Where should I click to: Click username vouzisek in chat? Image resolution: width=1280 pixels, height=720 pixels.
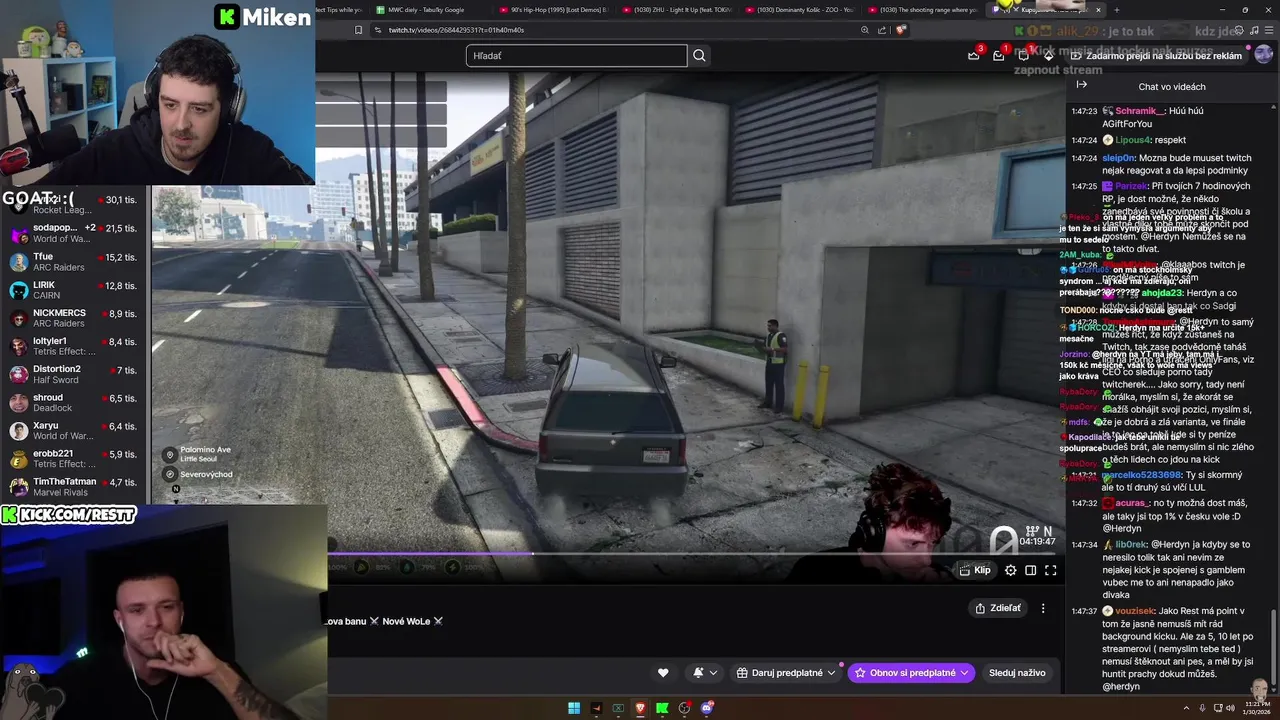click(x=1135, y=611)
